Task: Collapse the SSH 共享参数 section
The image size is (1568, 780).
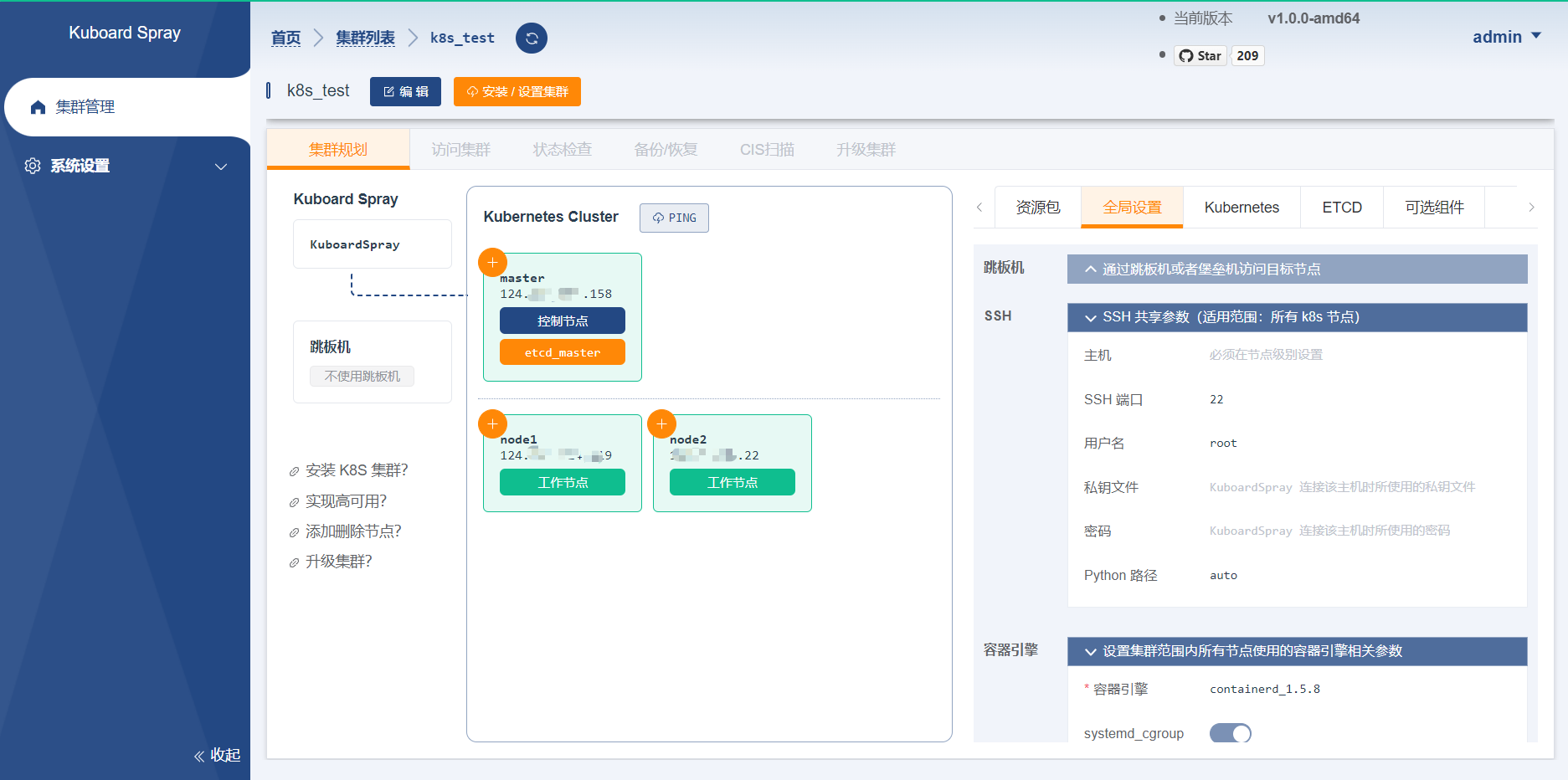Action: [x=1297, y=317]
